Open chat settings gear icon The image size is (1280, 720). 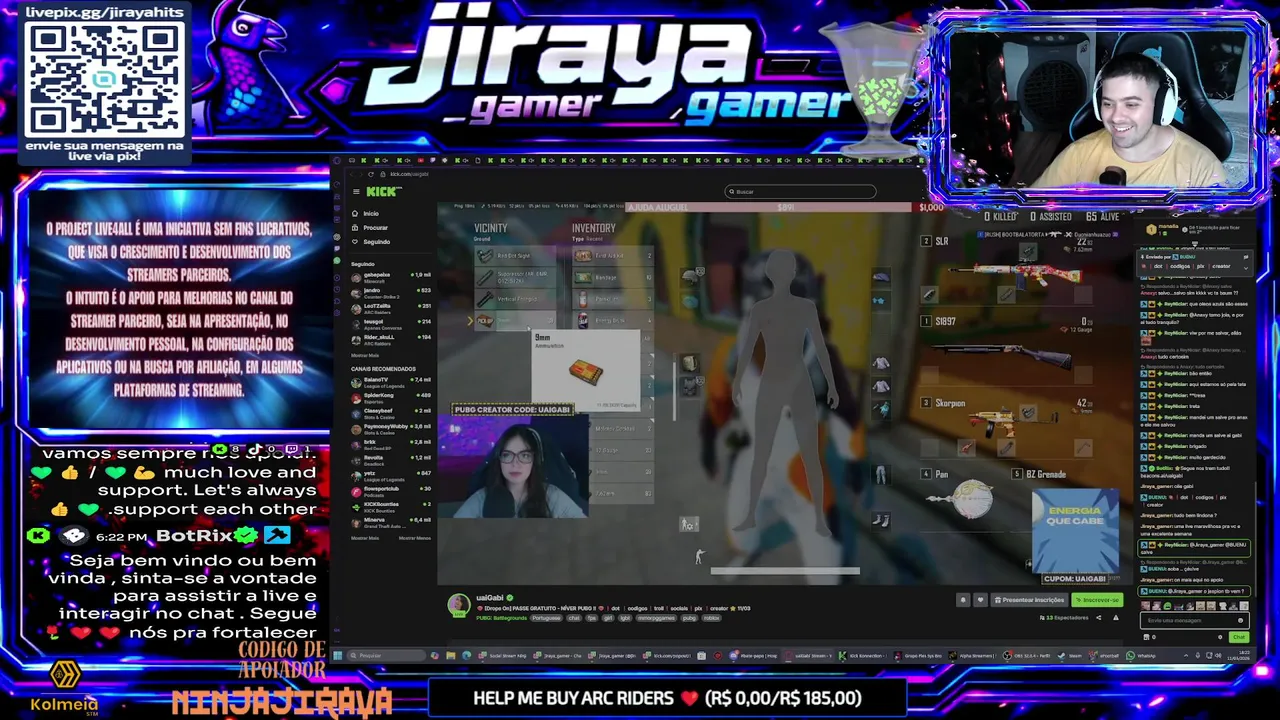1220,637
